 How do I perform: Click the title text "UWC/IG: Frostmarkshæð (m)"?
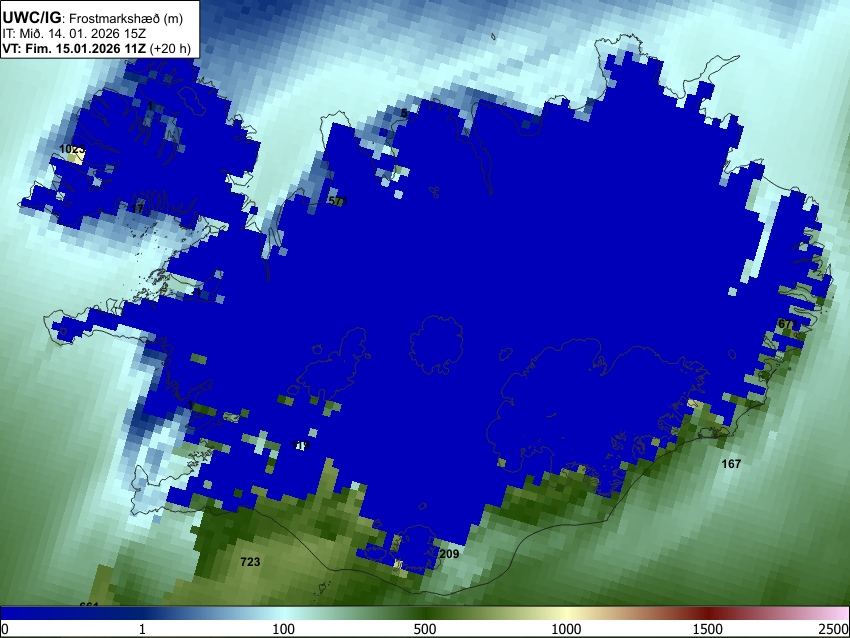coord(93,18)
